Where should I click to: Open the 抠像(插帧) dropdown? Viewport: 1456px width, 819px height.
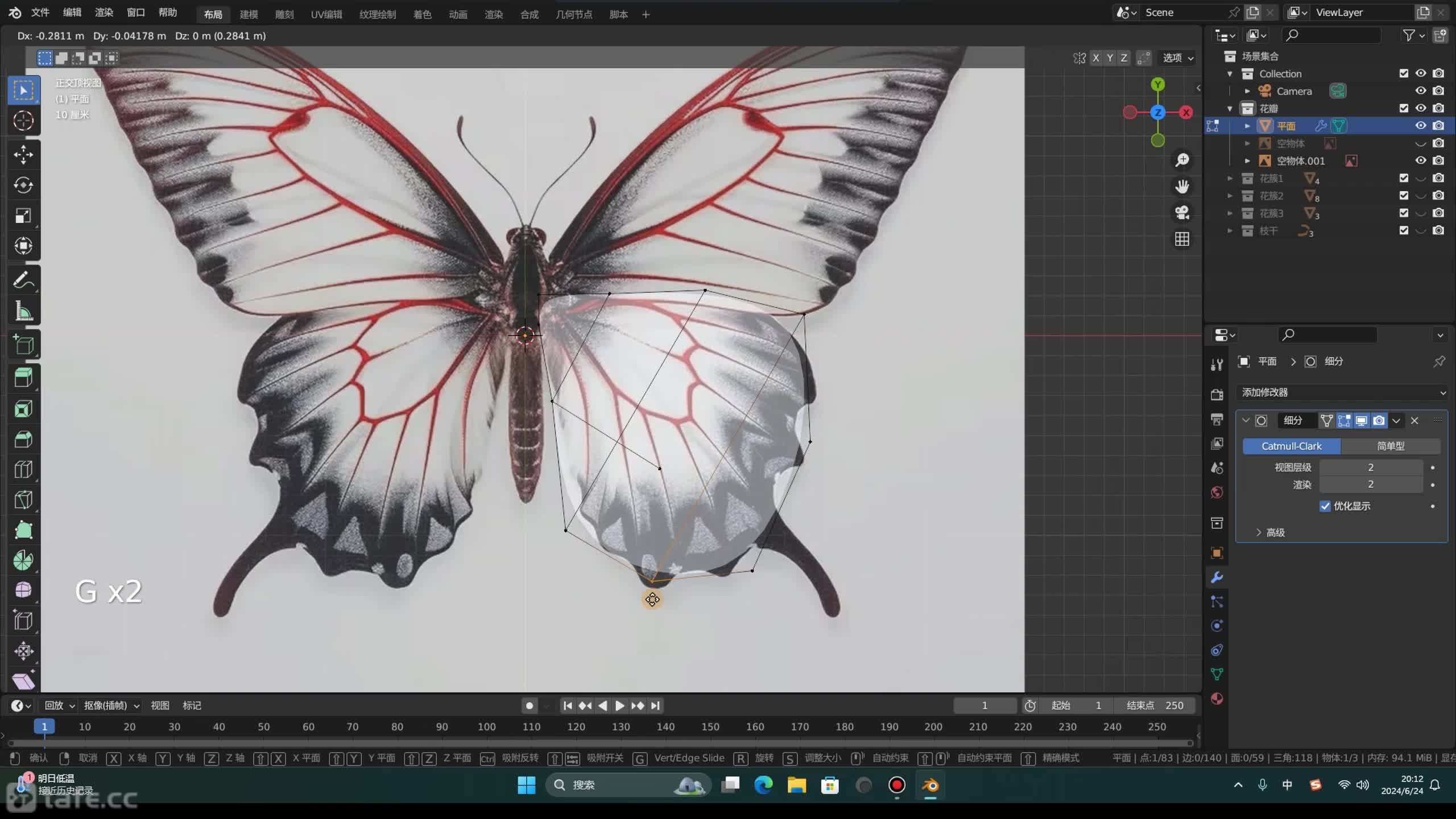(111, 705)
